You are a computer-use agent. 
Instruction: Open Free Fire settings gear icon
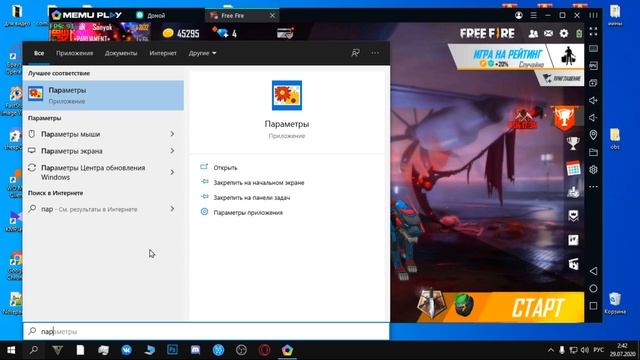click(564, 33)
